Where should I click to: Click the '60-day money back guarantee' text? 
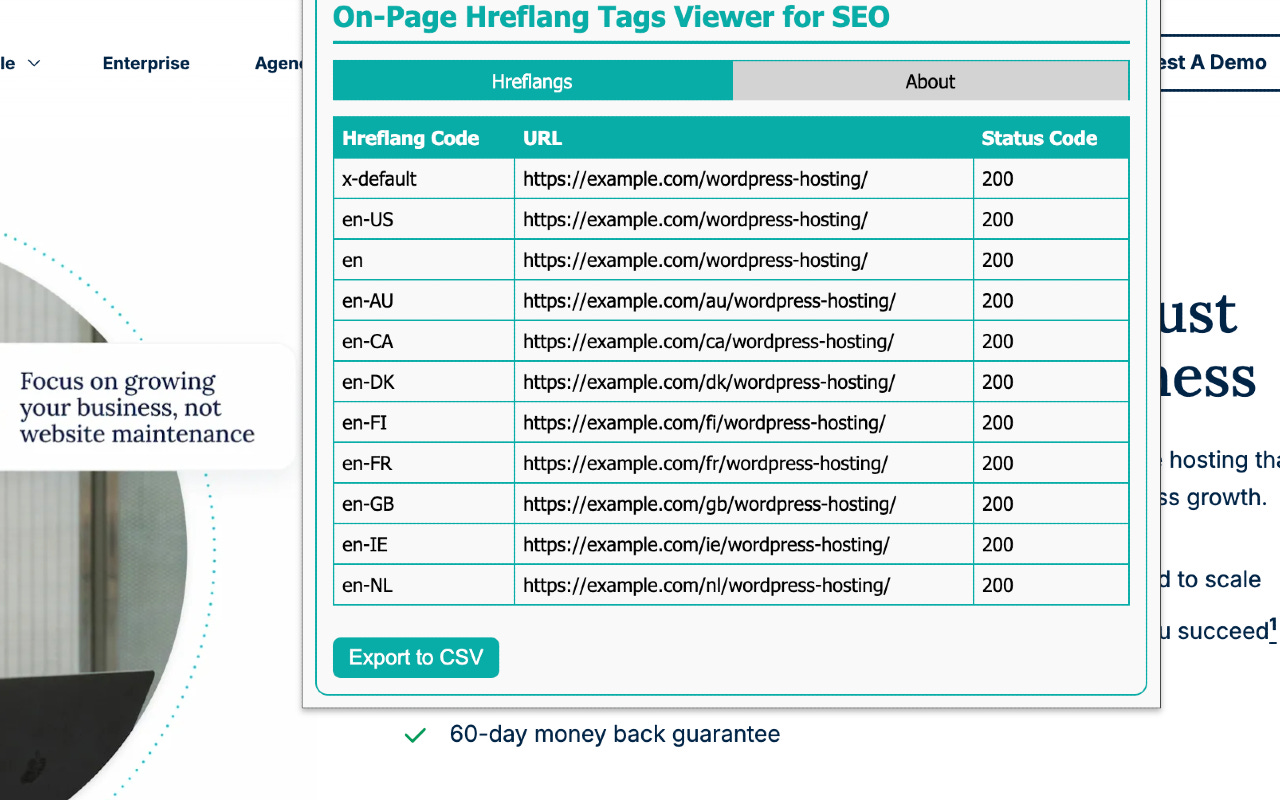[615, 734]
